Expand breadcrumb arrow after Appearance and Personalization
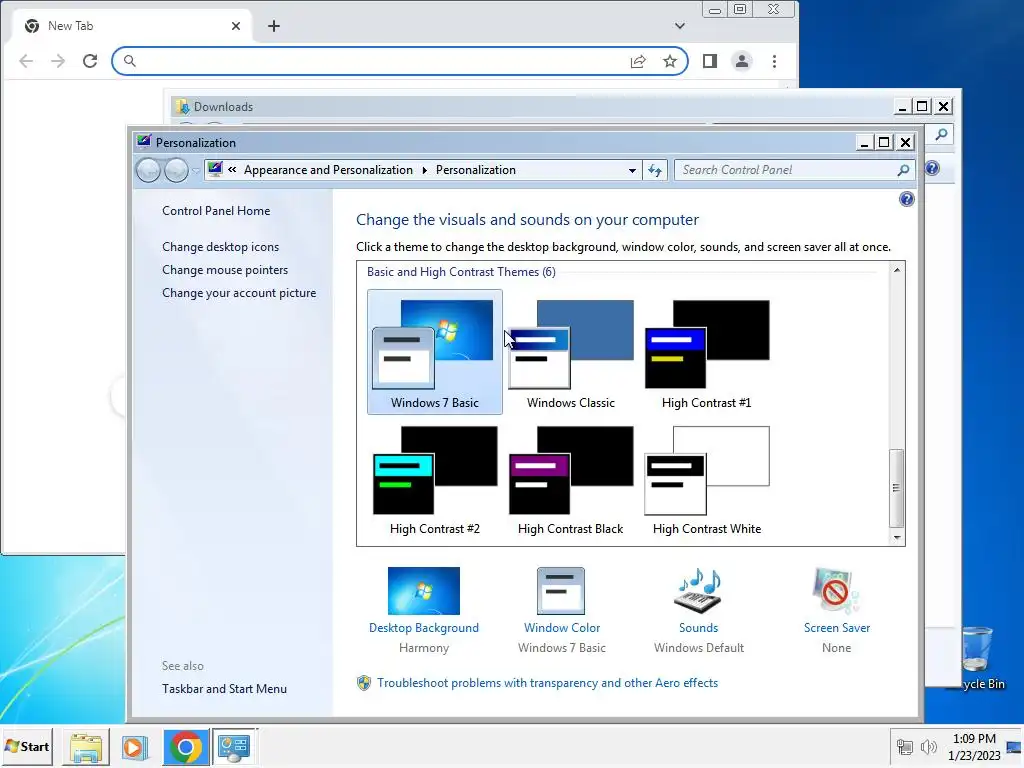 point(424,170)
